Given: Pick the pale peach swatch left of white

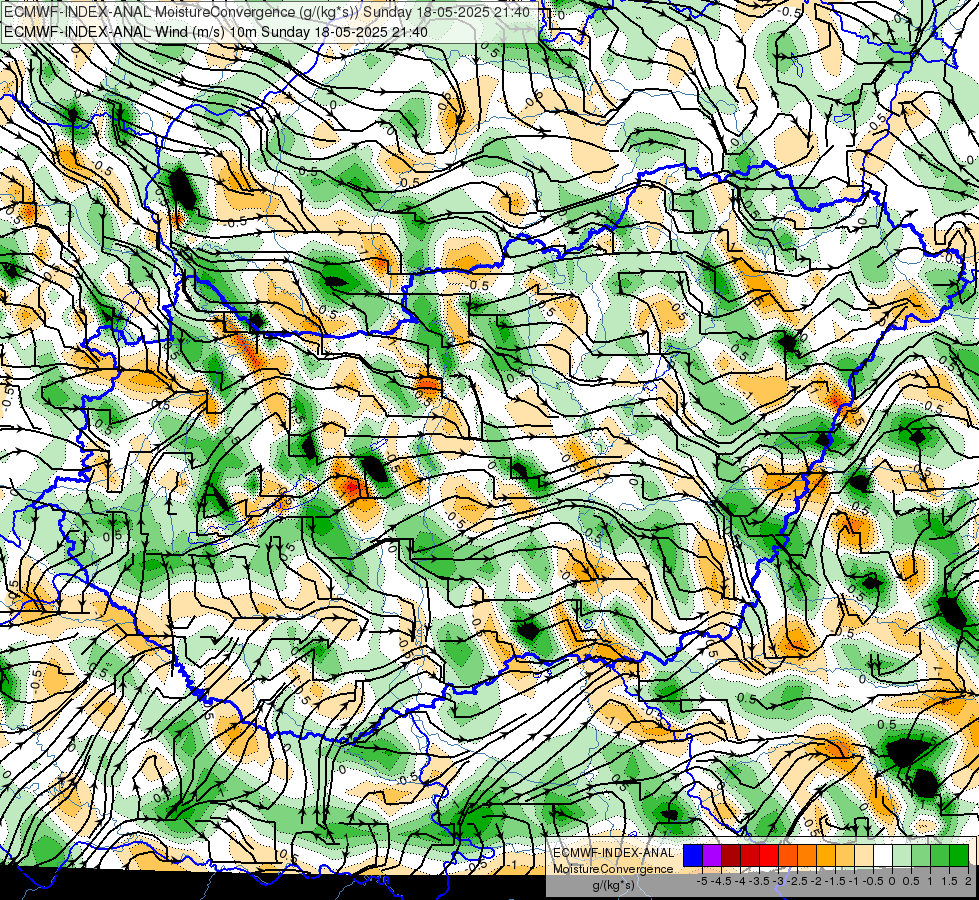Looking at the screenshot, I should [864, 855].
